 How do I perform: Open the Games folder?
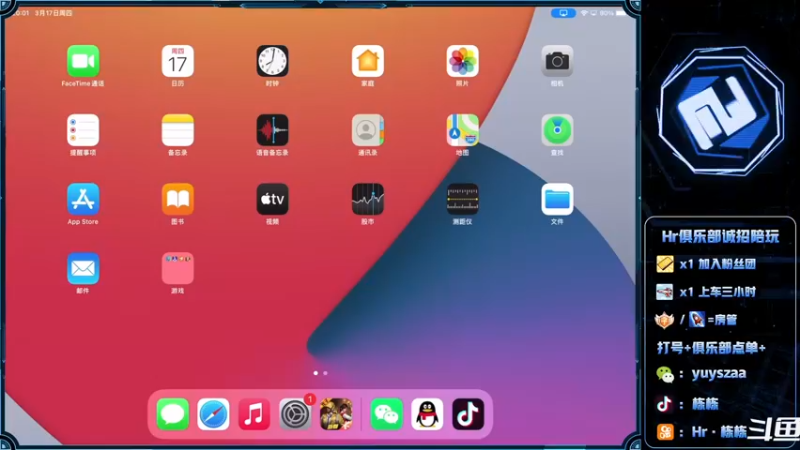click(x=178, y=268)
